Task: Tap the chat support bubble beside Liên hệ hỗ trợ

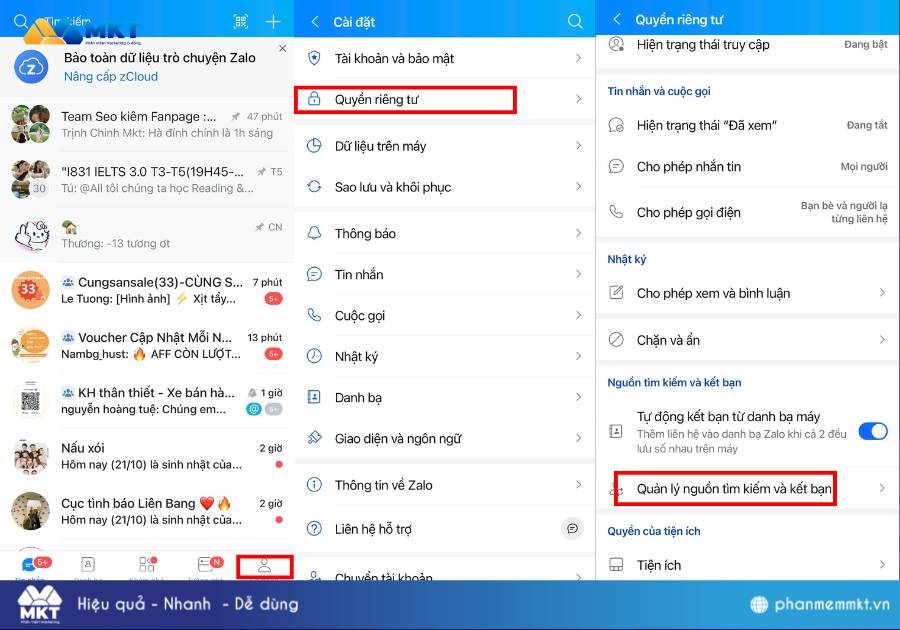Action: 572,528
